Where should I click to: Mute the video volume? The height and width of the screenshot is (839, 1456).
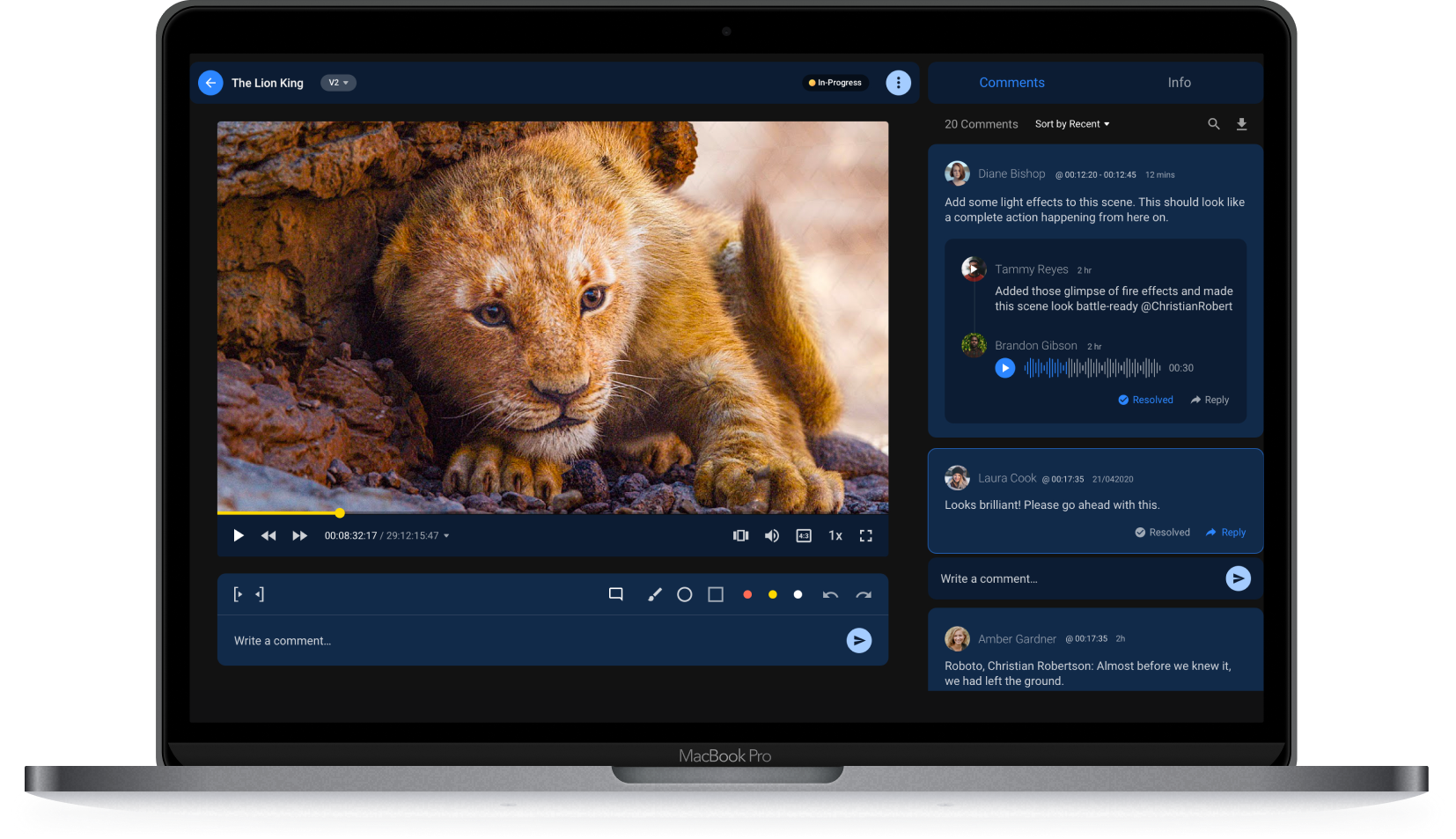coord(772,535)
